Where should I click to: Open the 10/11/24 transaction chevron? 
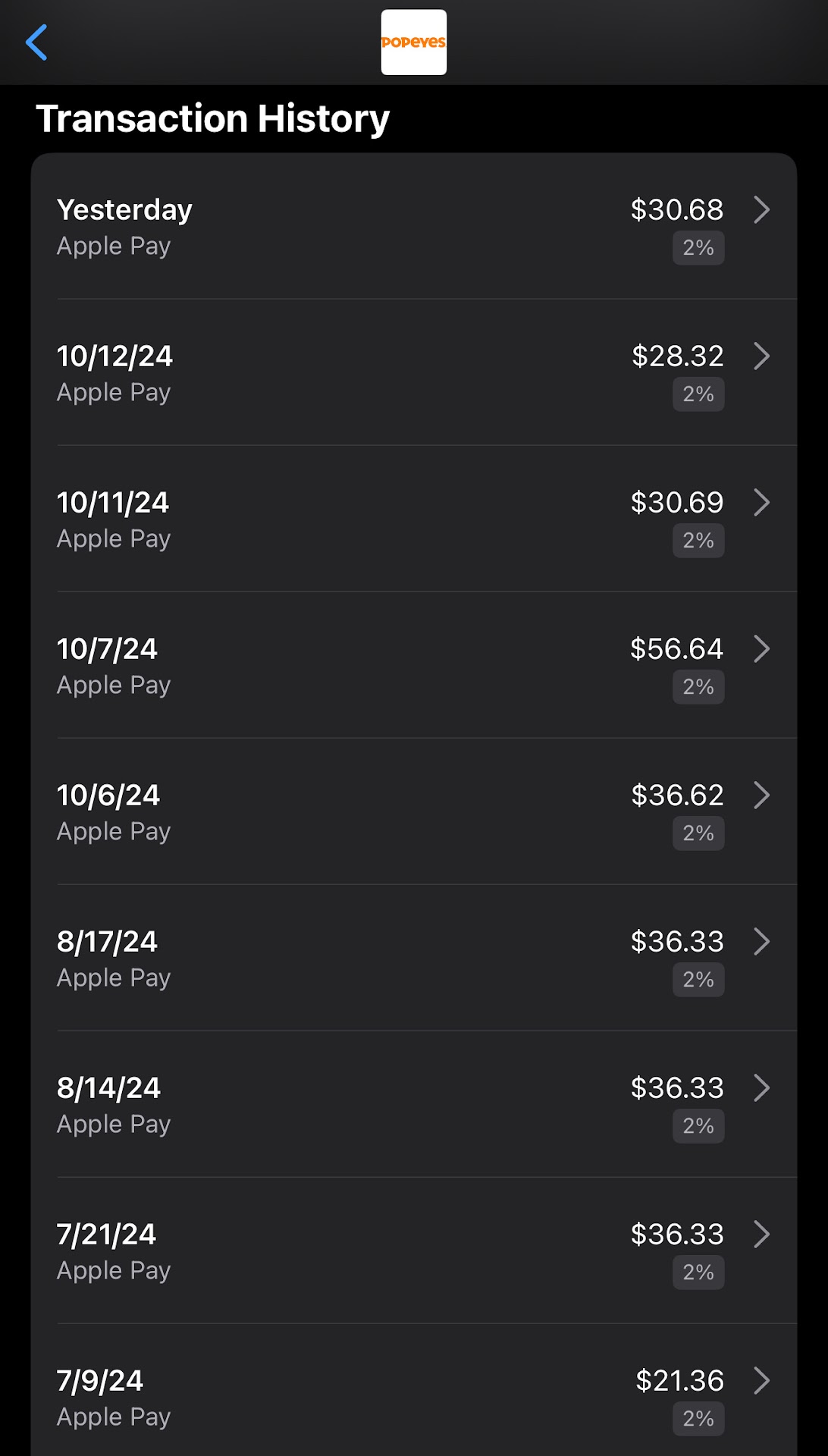coord(761,503)
